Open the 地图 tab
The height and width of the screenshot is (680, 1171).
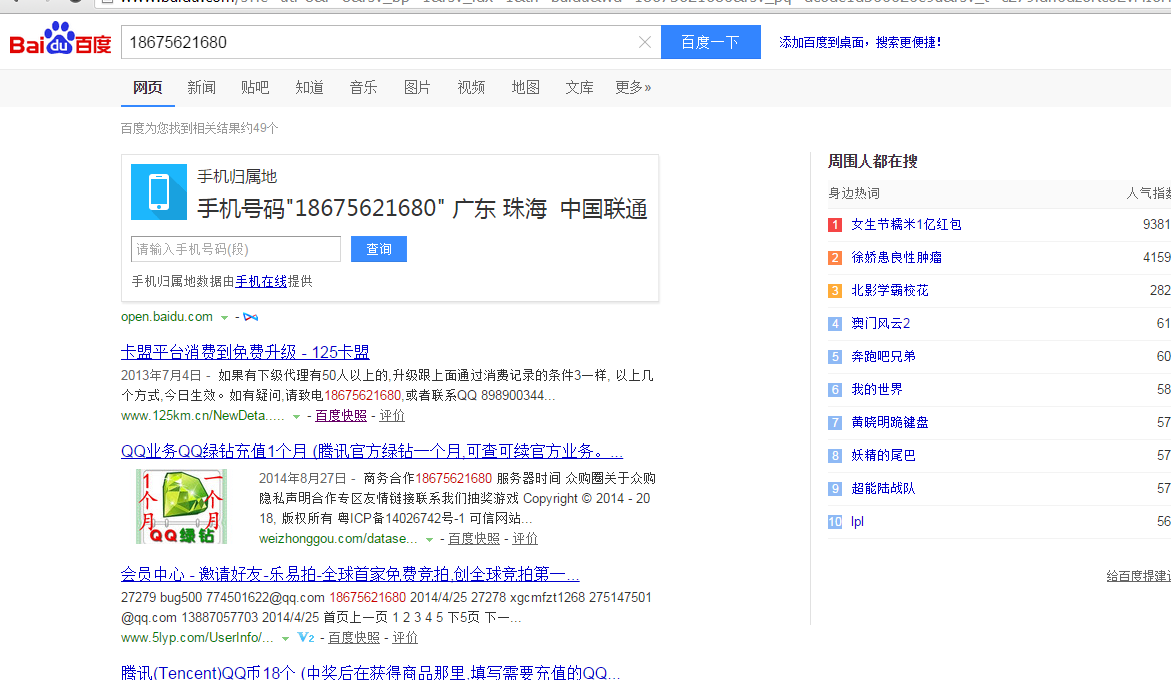[526, 87]
